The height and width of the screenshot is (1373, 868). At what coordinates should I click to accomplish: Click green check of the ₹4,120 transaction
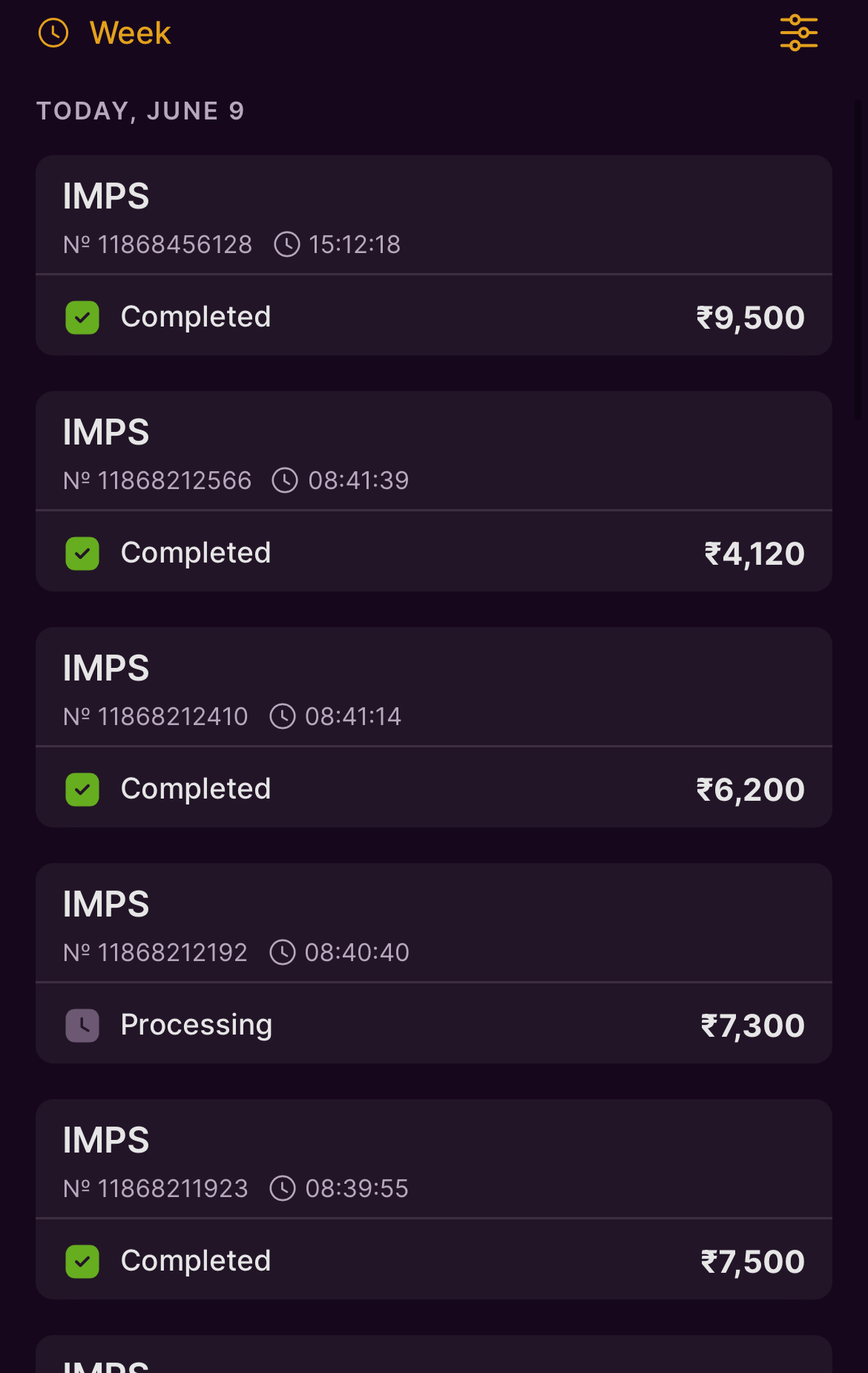[82, 554]
